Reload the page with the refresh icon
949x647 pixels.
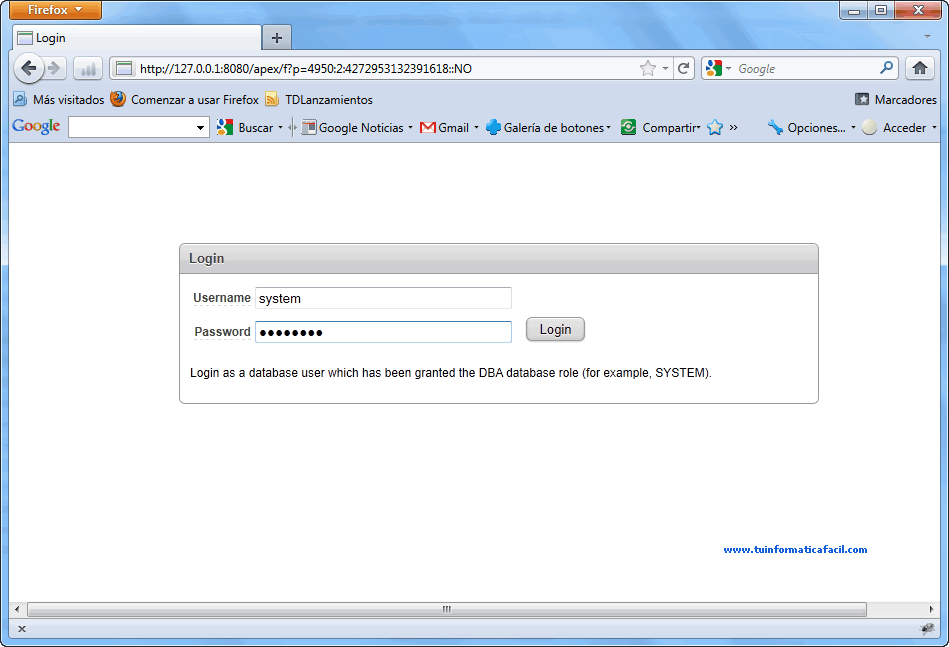pyautogui.click(x=684, y=69)
